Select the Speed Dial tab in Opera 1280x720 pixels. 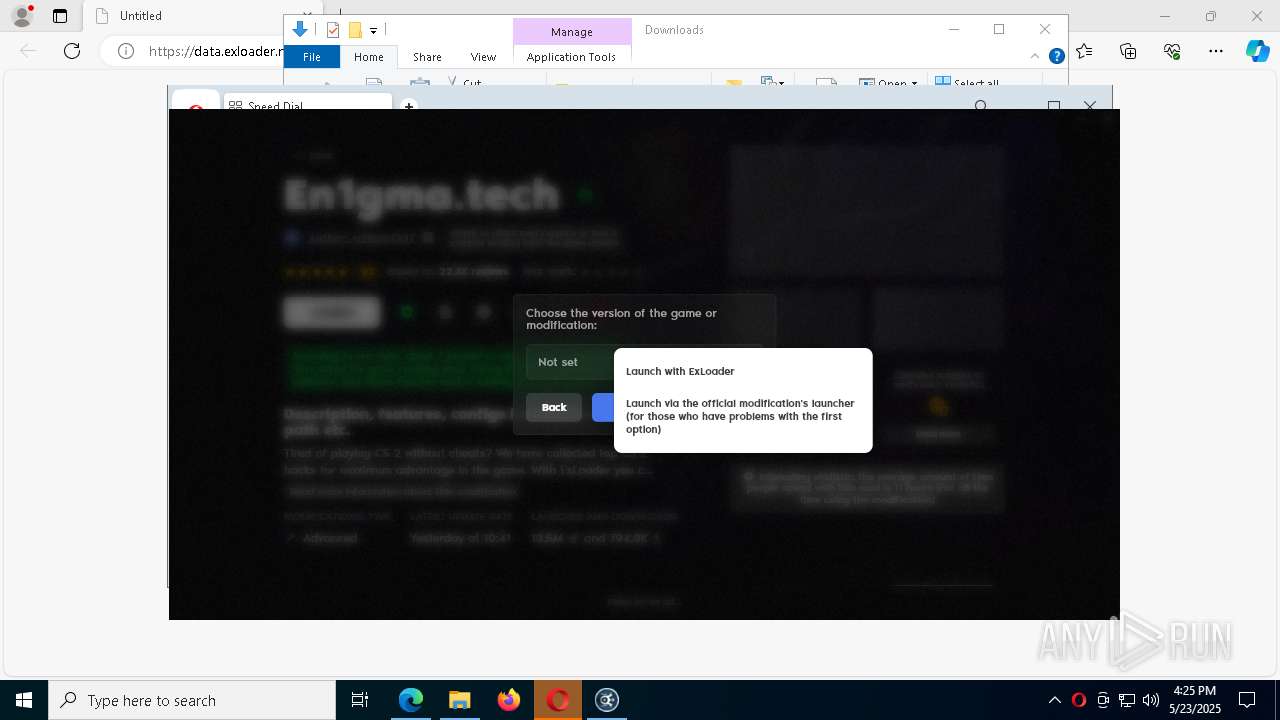tap(308, 103)
